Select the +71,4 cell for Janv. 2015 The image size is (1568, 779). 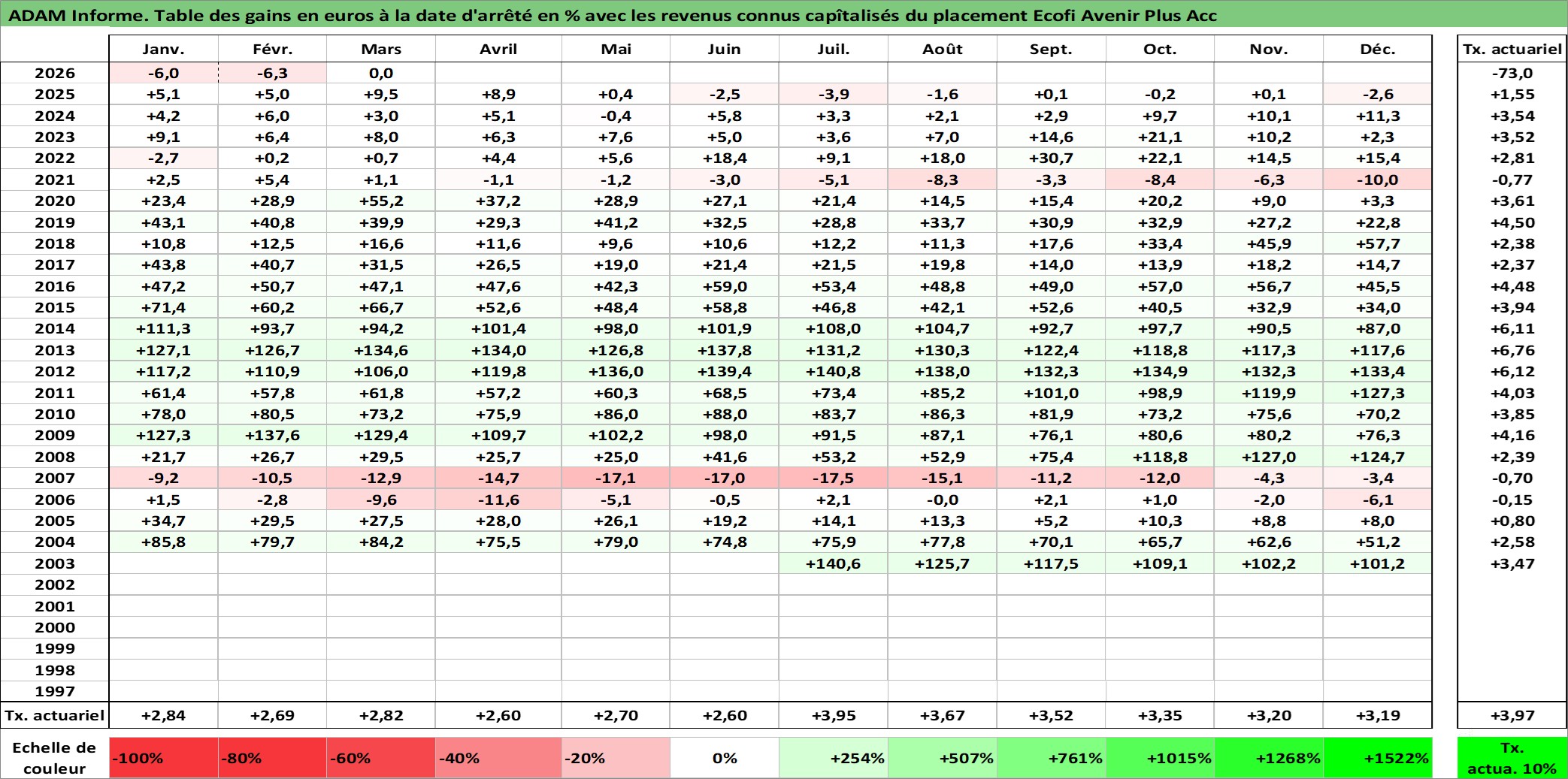pos(164,307)
